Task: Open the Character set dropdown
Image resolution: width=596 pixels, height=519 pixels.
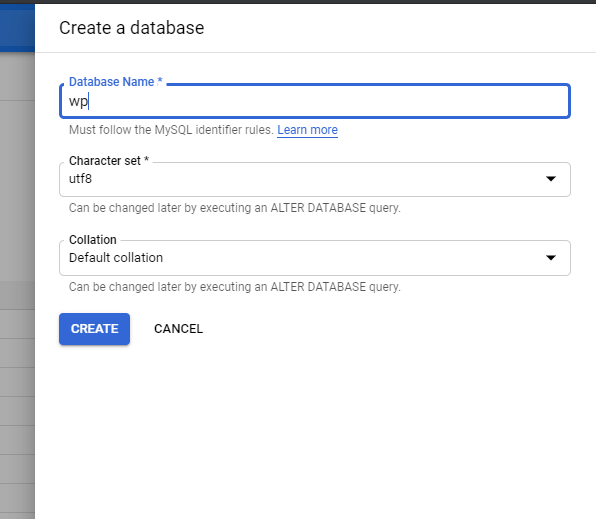Action: [x=315, y=179]
